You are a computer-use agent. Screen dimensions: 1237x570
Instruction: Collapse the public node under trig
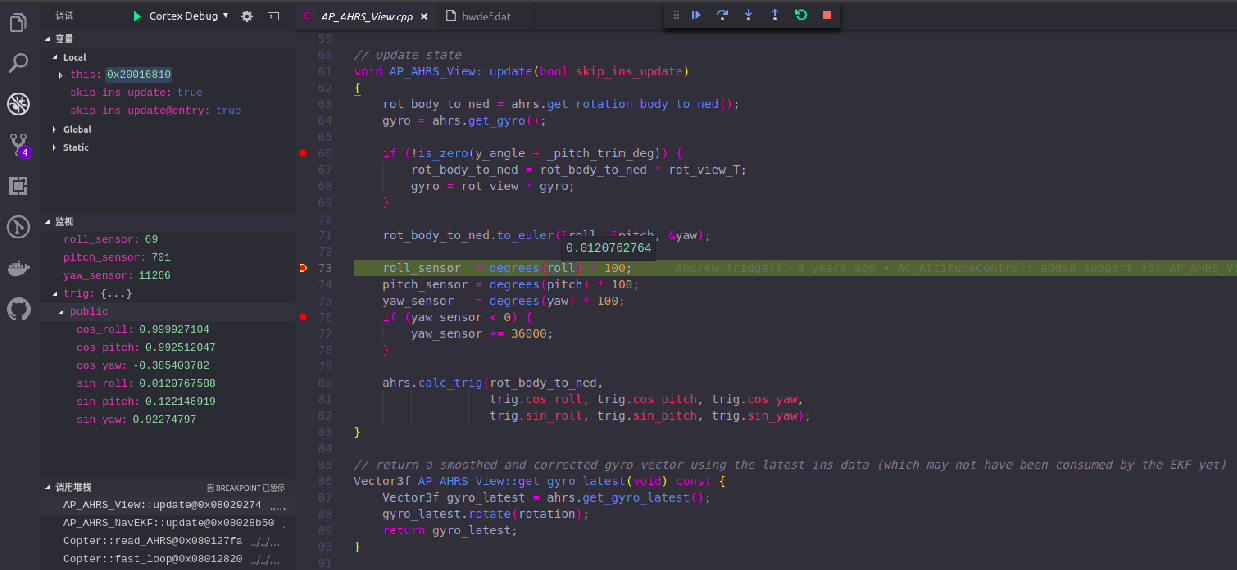61,311
